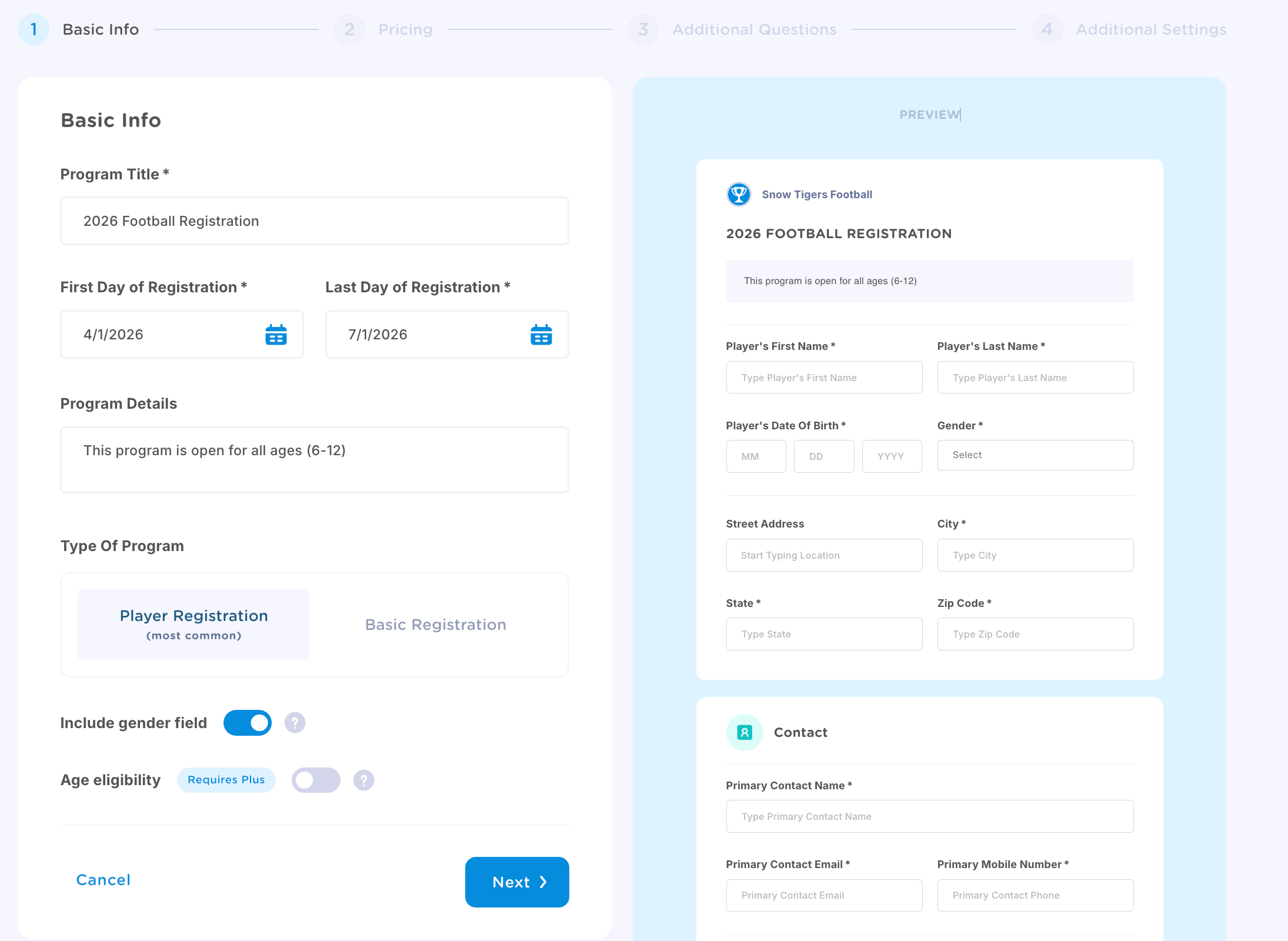
Task: Click the Contact section person icon
Action: (x=745, y=733)
